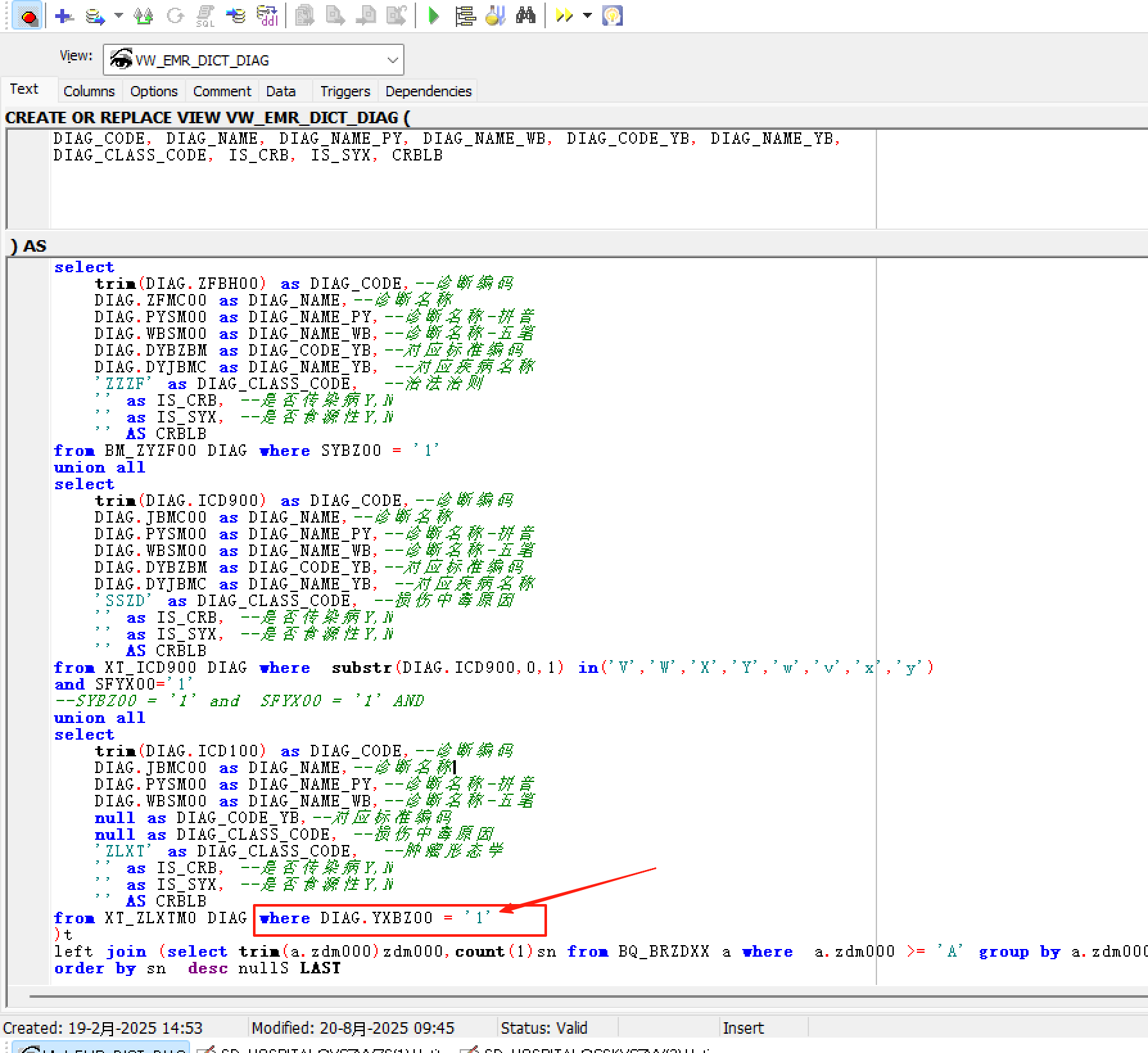Click the blue plus create icon
Screen dimensions: 1148x1053
point(64,16)
